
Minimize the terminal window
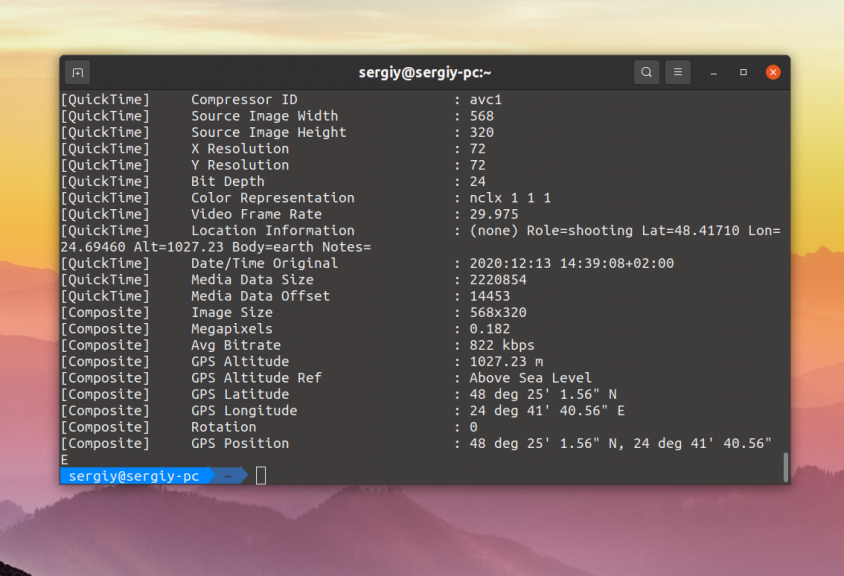(x=714, y=73)
